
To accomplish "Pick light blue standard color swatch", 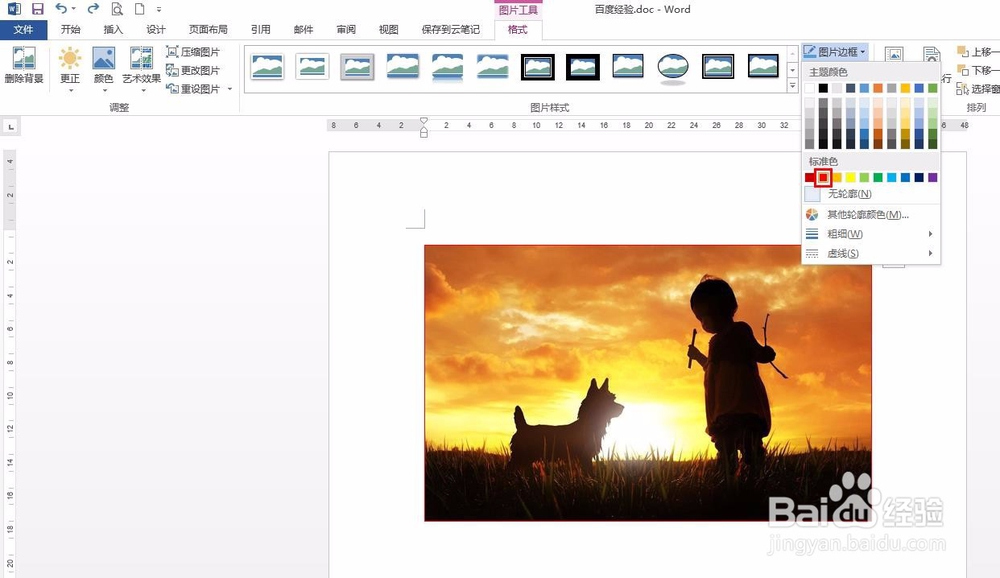I will pos(892,177).
